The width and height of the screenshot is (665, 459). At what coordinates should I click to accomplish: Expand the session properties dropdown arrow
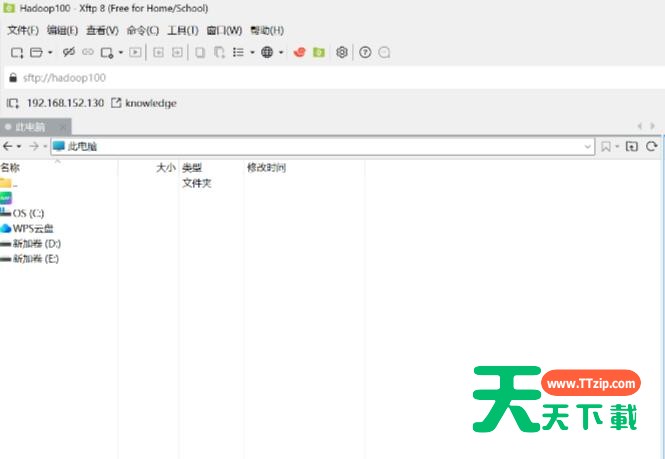click(x=121, y=53)
